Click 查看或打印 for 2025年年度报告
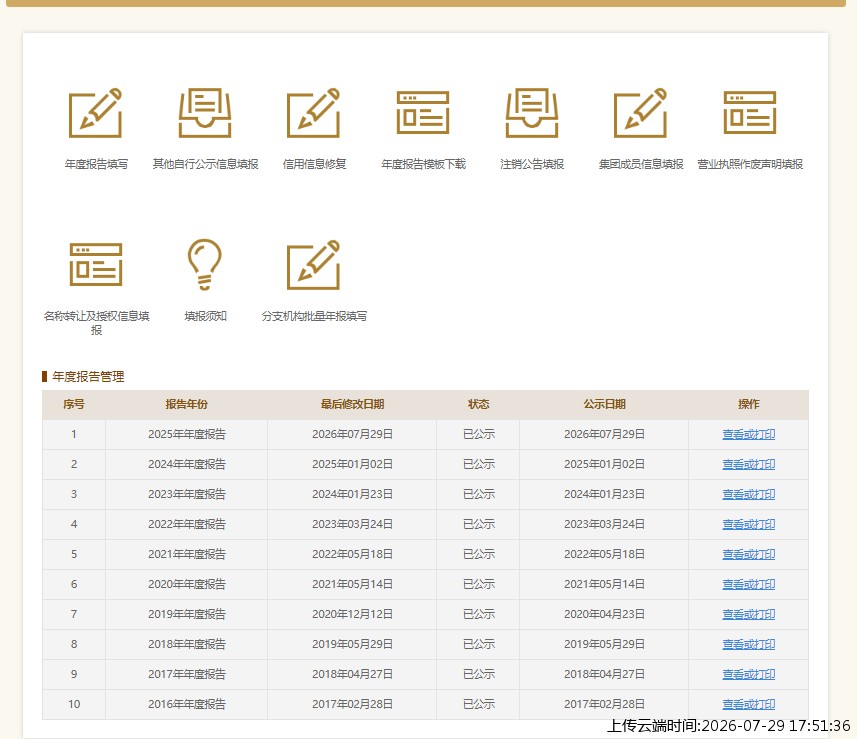The width and height of the screenshot is (857, 739). tap(748, 435)
